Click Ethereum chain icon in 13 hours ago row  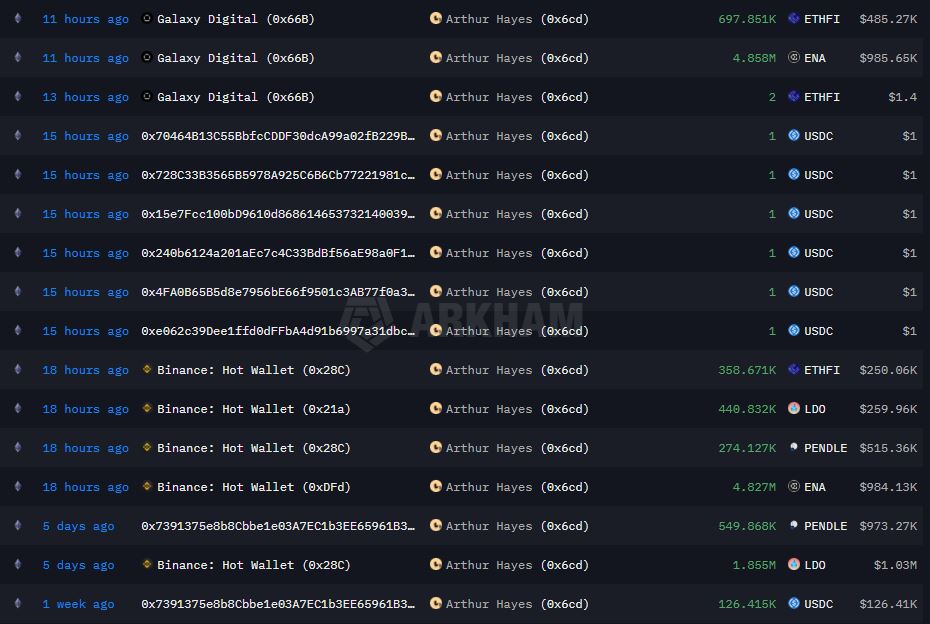(x=17, y=97)
